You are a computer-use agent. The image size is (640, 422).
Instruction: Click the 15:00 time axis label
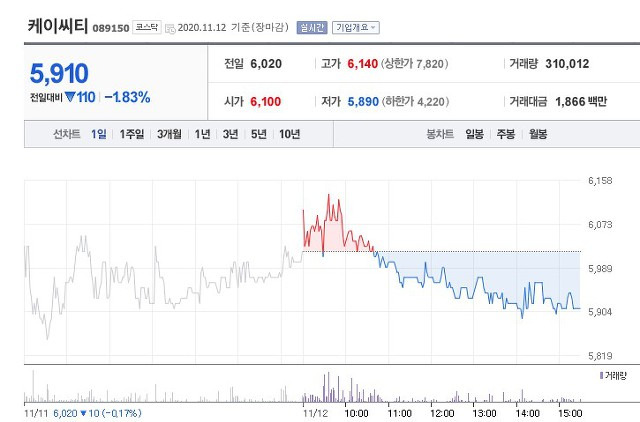pyautogui.click(x=570, y=413)
